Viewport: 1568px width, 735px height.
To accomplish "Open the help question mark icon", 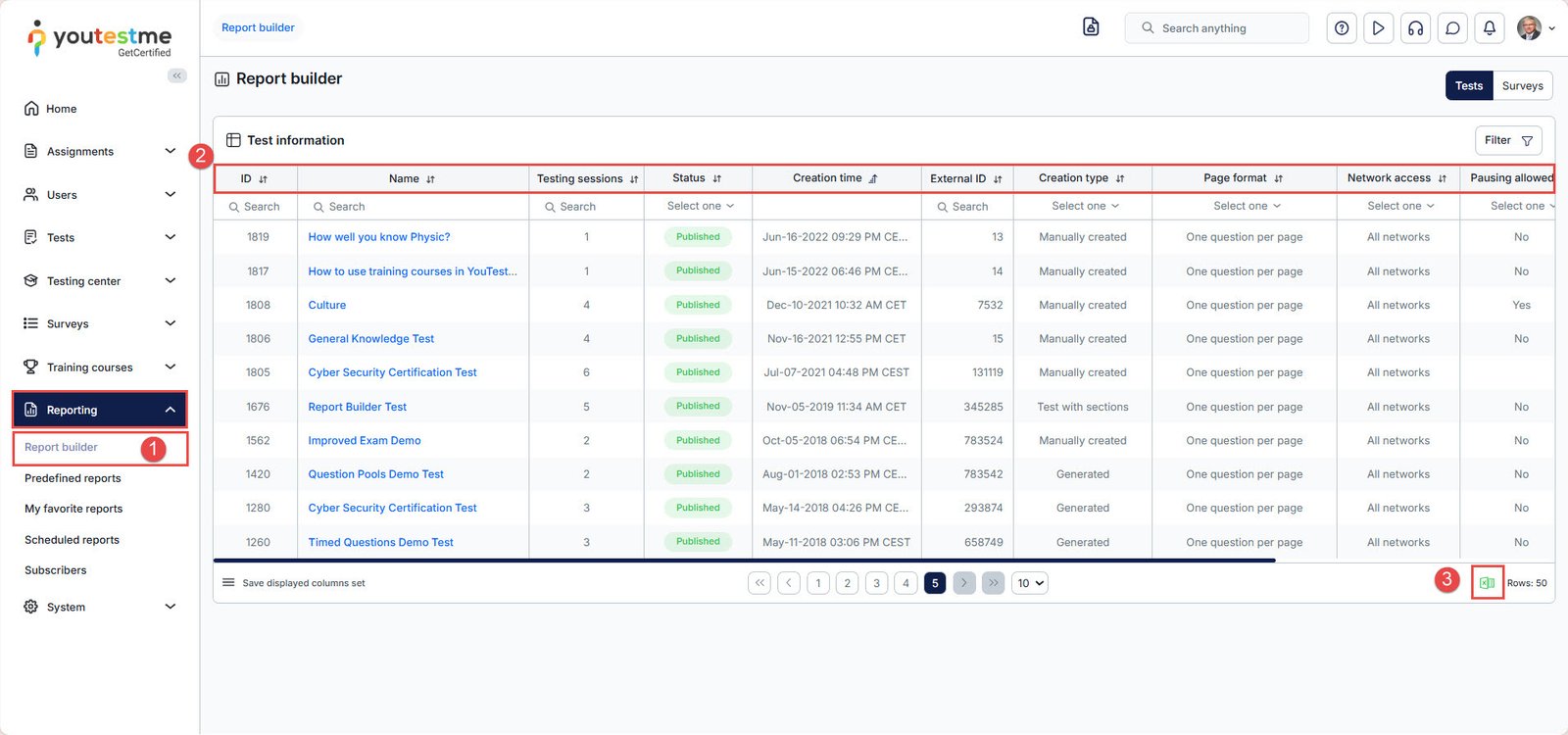I will 1342,28.
